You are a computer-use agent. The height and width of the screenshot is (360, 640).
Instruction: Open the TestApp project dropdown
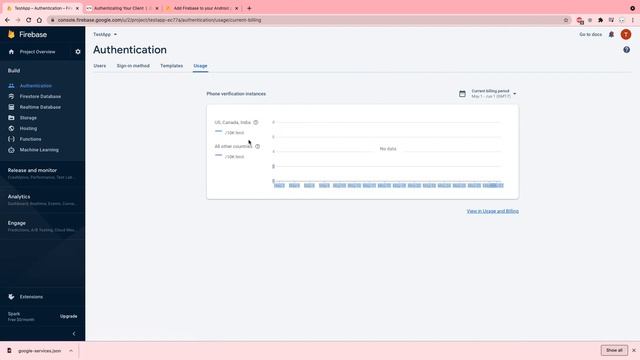point(105,34)
